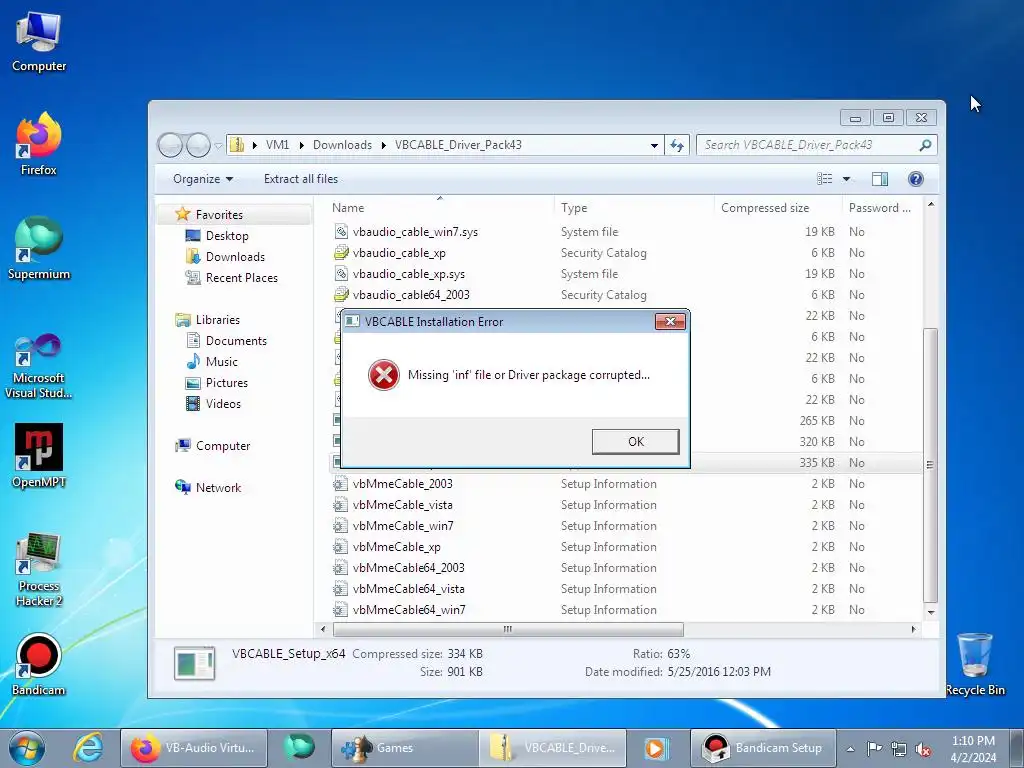The height and width of the screenshot is (768, 1024).
Task: Toggle the preview pane icon
Action: [x=880, y=179]
